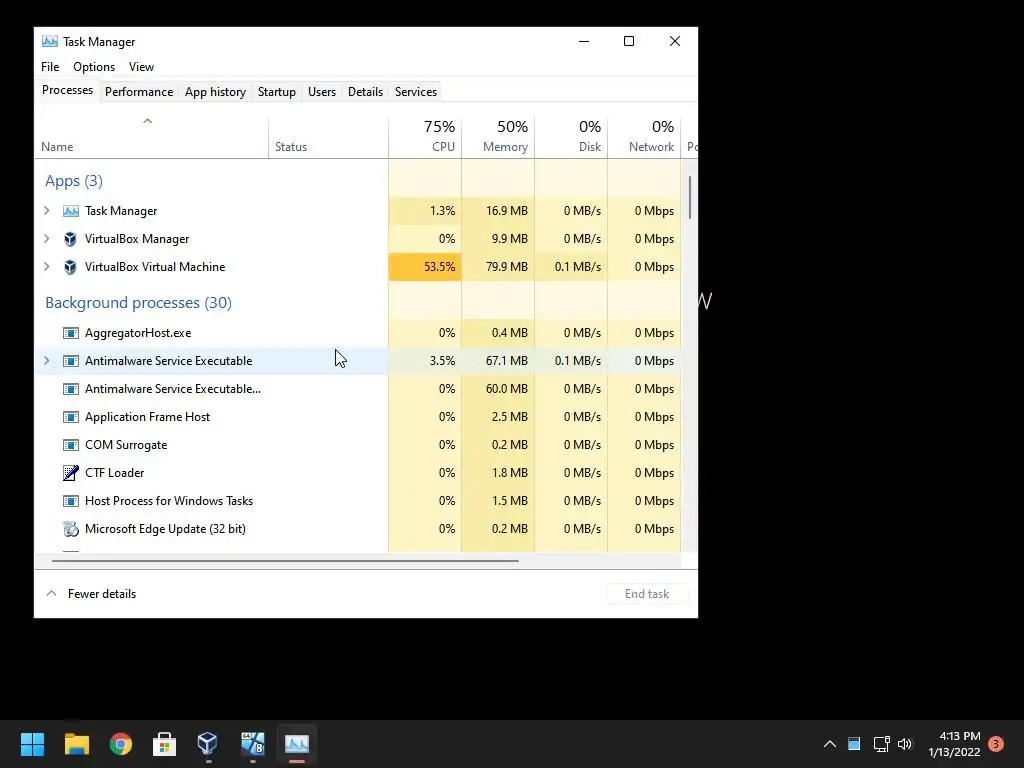Image resolution: width=1024 pixels, height=768 pixels.
Task: Open the clock showing 4:13 PM
Action: click(x=954, y=744)
